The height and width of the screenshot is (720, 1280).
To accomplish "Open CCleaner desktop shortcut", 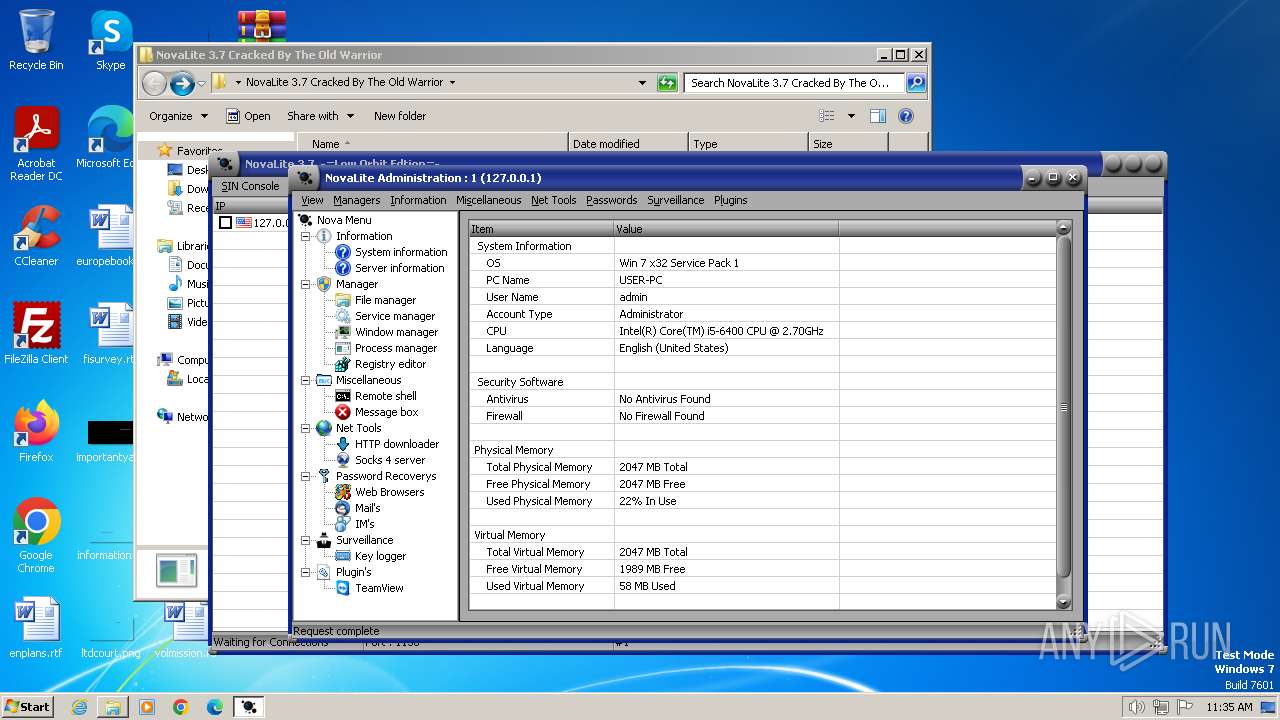I will [36, 235].
